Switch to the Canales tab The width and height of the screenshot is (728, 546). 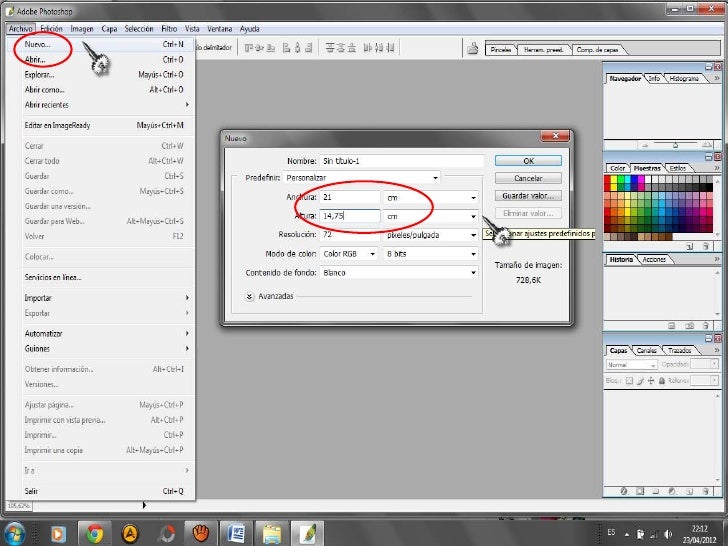point(646,351)
